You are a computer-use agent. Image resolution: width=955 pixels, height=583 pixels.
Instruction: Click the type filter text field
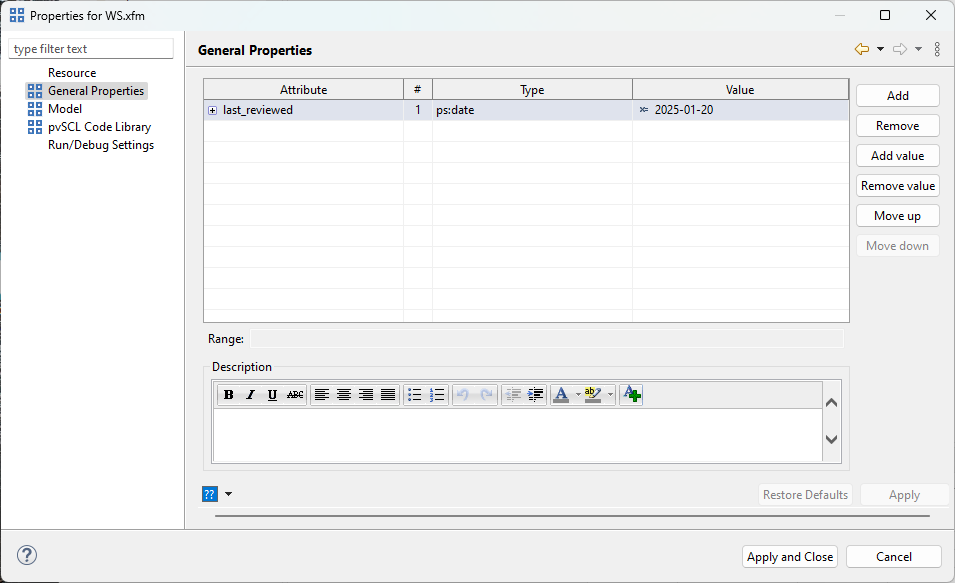point(90,48)
